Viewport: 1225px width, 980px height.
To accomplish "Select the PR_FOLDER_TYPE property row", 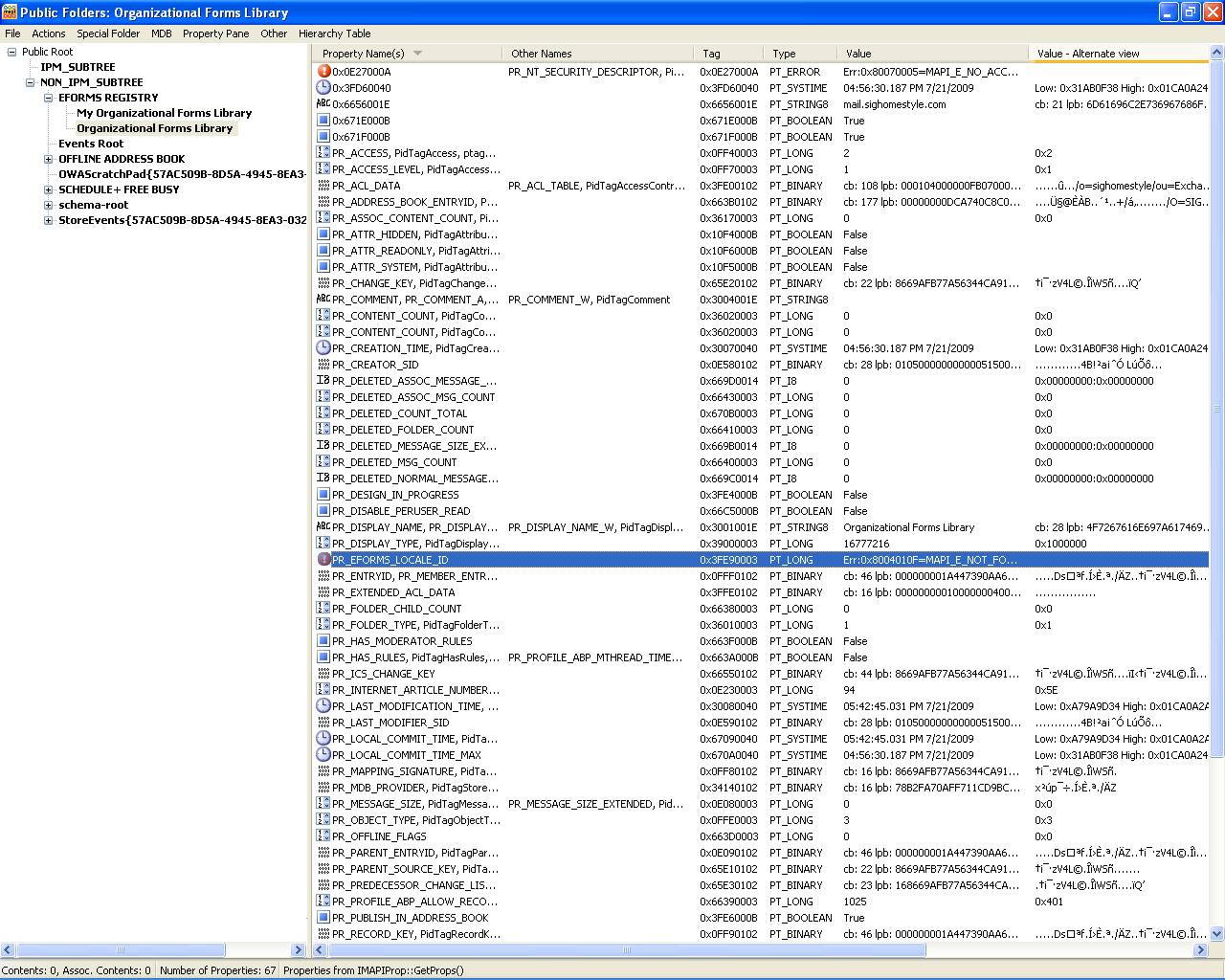I will tap(762, 625).
